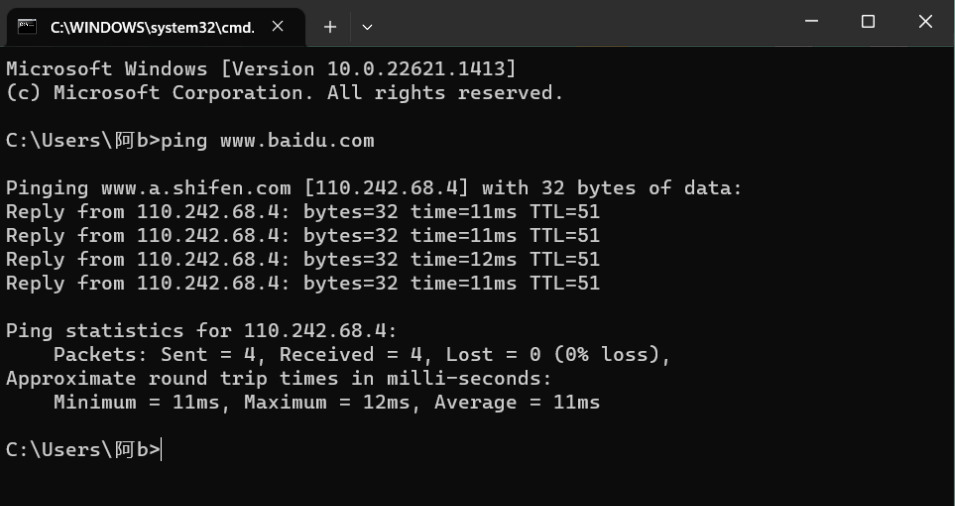Click the 'Pinging www.a.shifen.com' line

pyautogui.click(x=374, y=188)
